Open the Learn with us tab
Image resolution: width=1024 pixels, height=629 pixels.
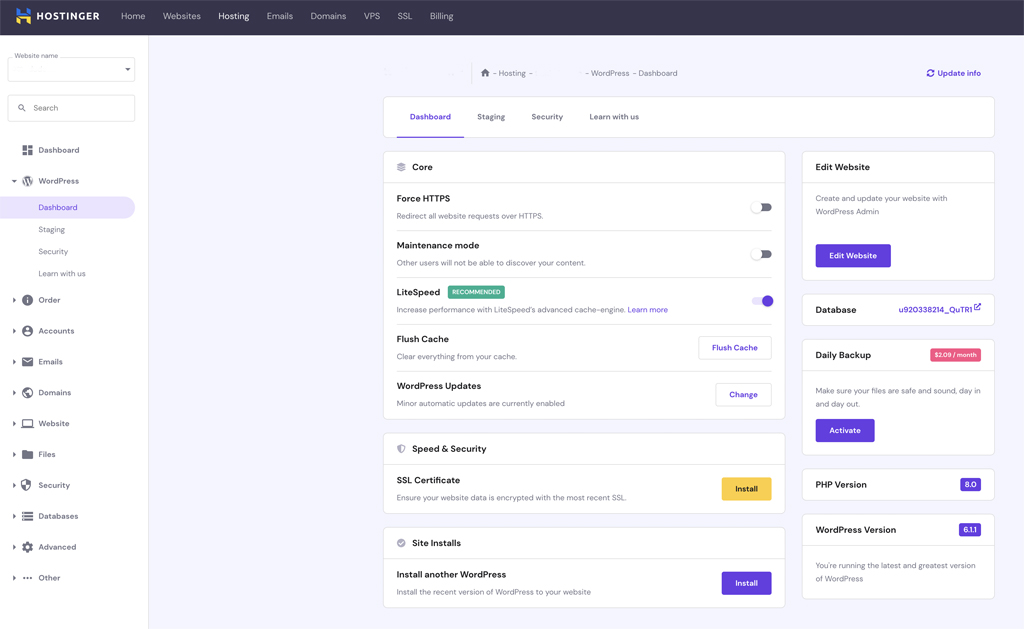tap(614, 117)
